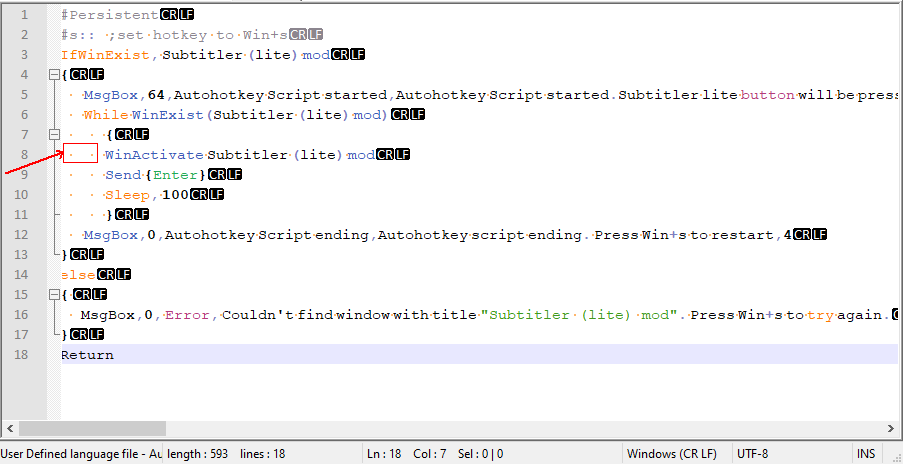Click the horizontal scrollbar right arrow
The image size is (903, 464).
click(x=891, y=428)
